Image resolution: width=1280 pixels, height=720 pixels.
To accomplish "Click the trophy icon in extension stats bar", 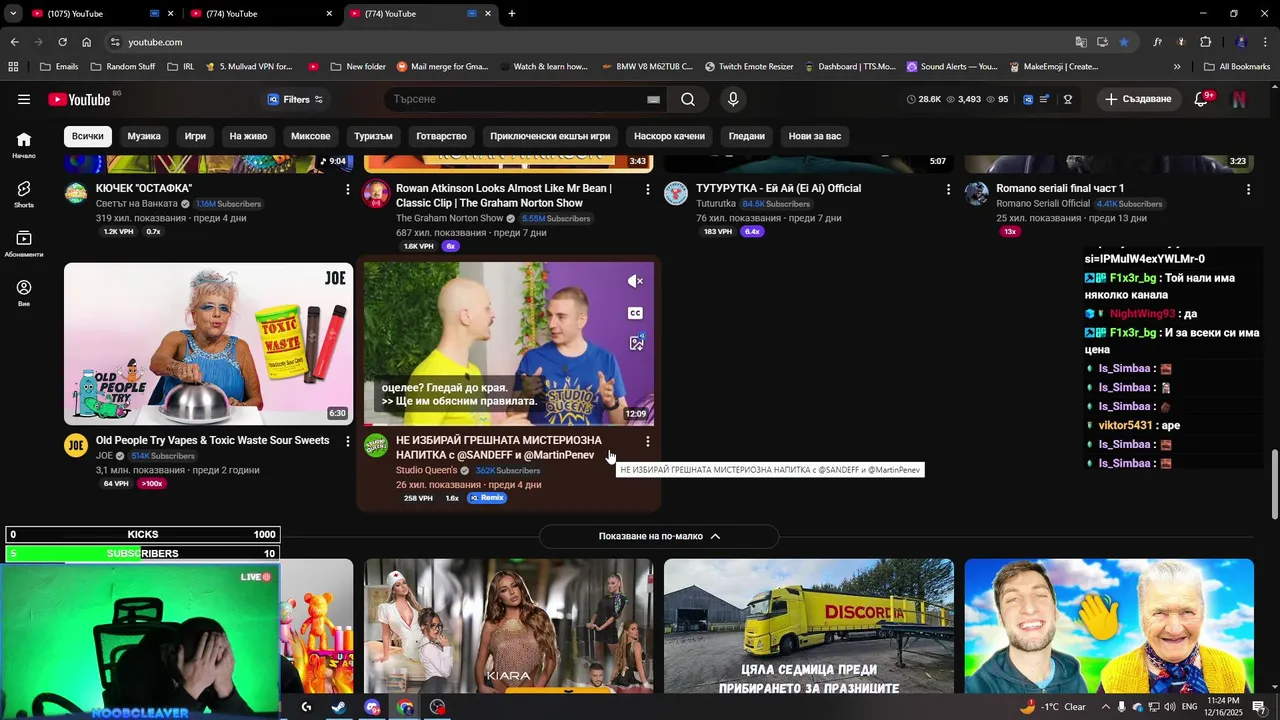I will 1068,99.
